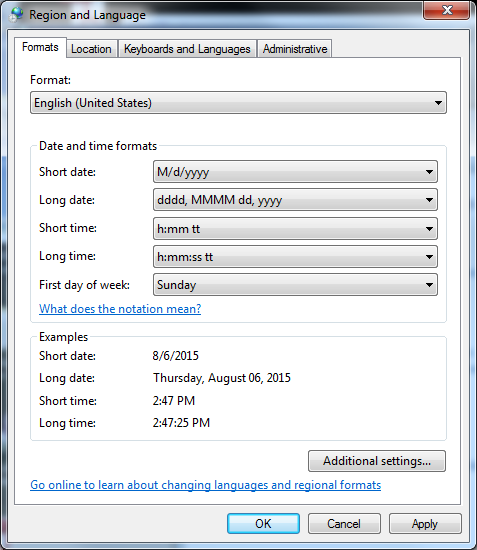This screenshot has height=550, width=477.
Task: Expand the Long date format dropdown
Action: click(x=295, y=200)
